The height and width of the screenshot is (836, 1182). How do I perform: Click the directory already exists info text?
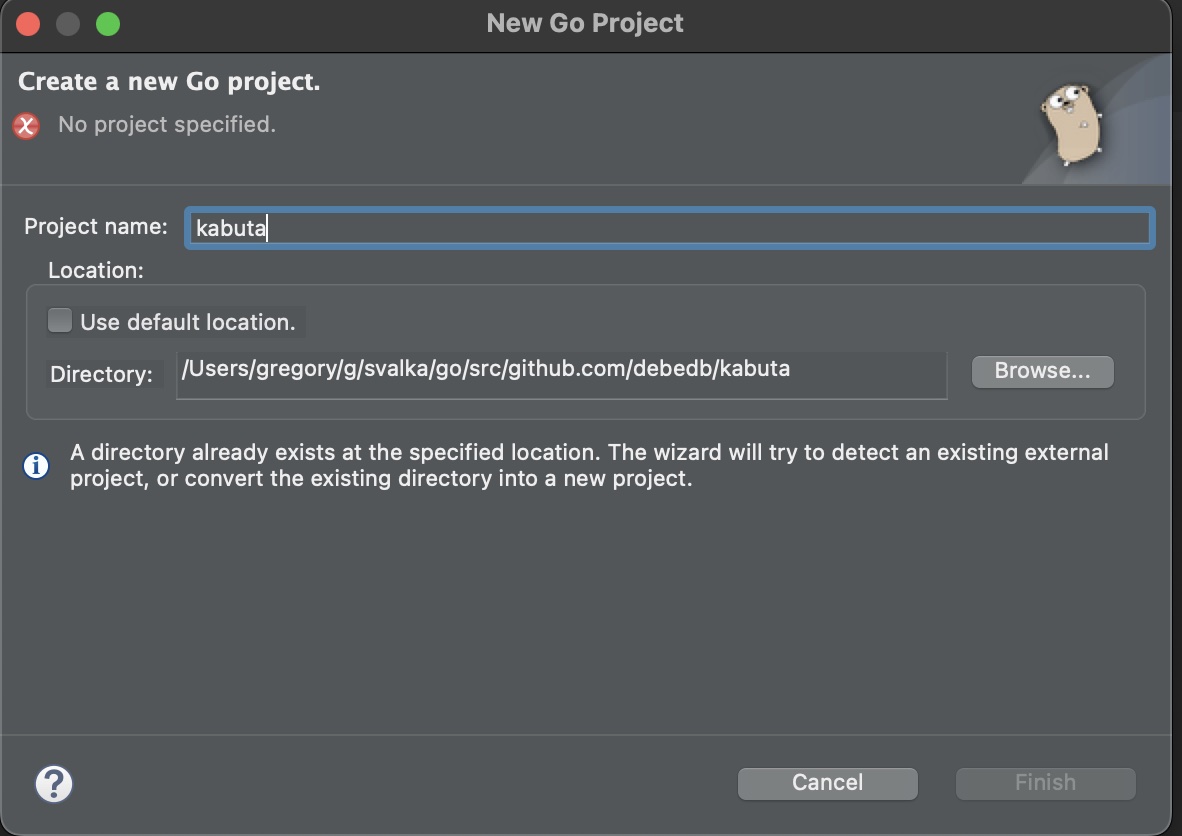588,465
